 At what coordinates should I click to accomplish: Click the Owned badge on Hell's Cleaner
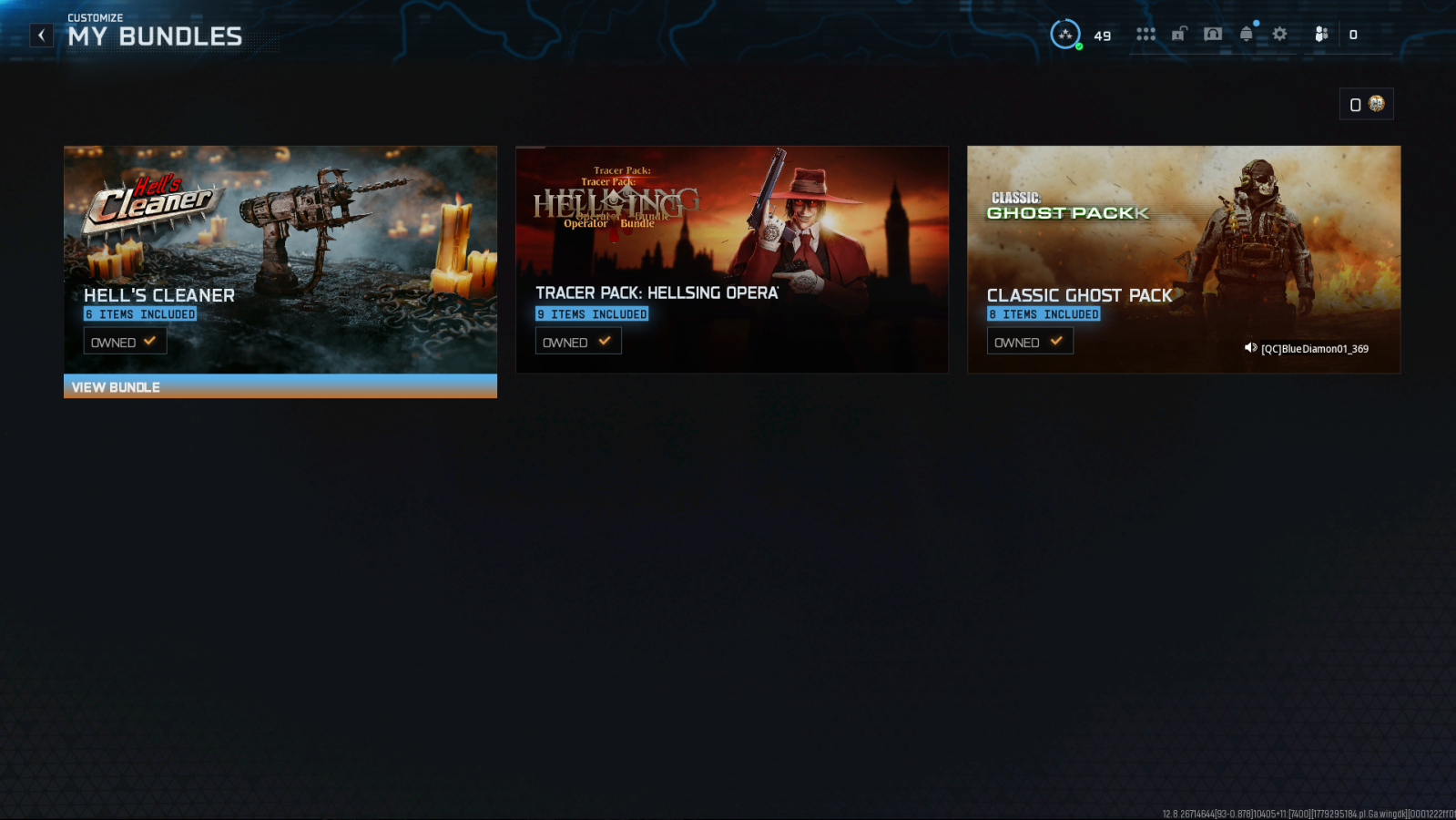125,342
